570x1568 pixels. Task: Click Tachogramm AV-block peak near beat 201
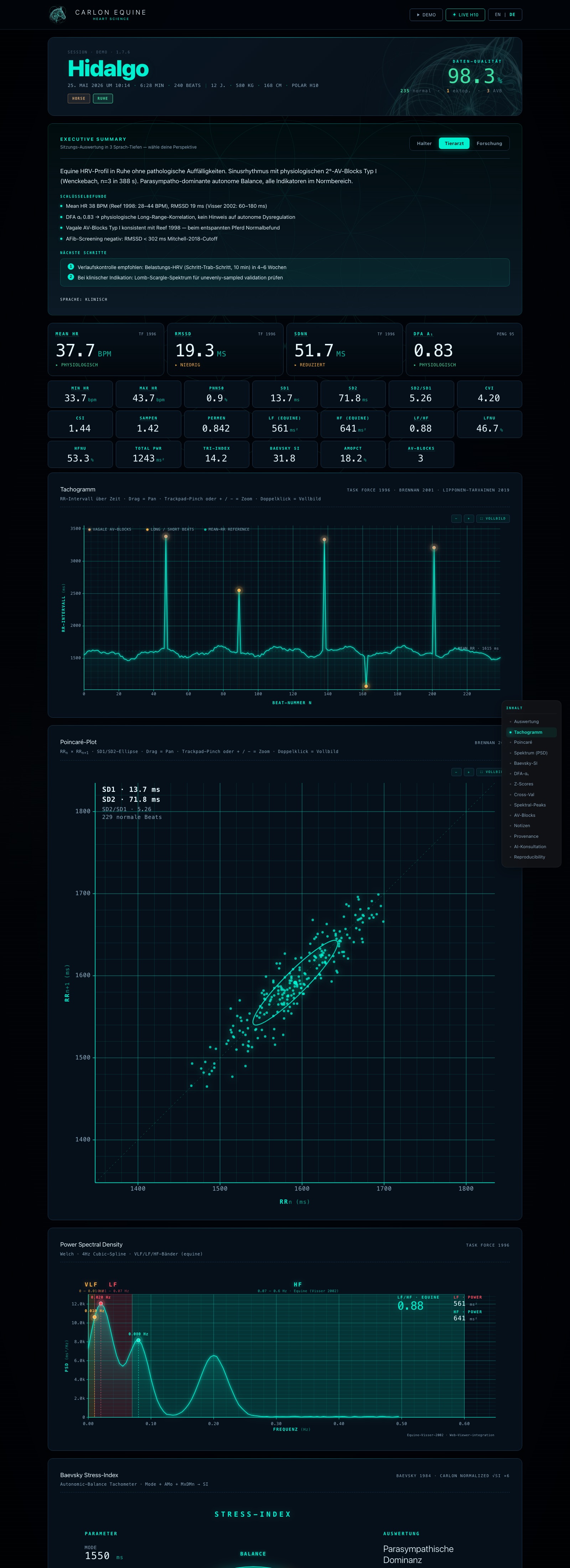tap(434, 548)
